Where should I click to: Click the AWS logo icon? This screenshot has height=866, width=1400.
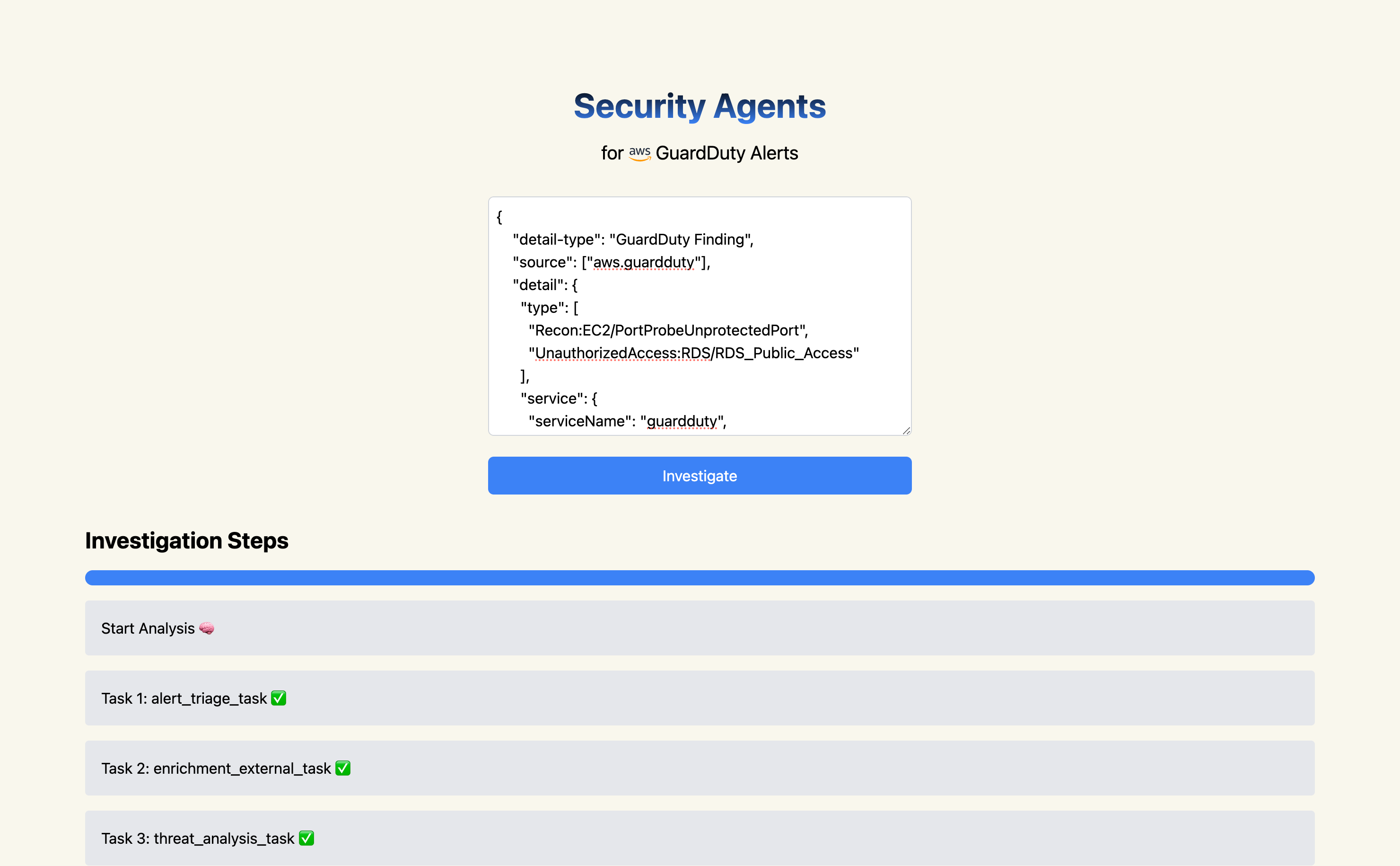[639, 153]
